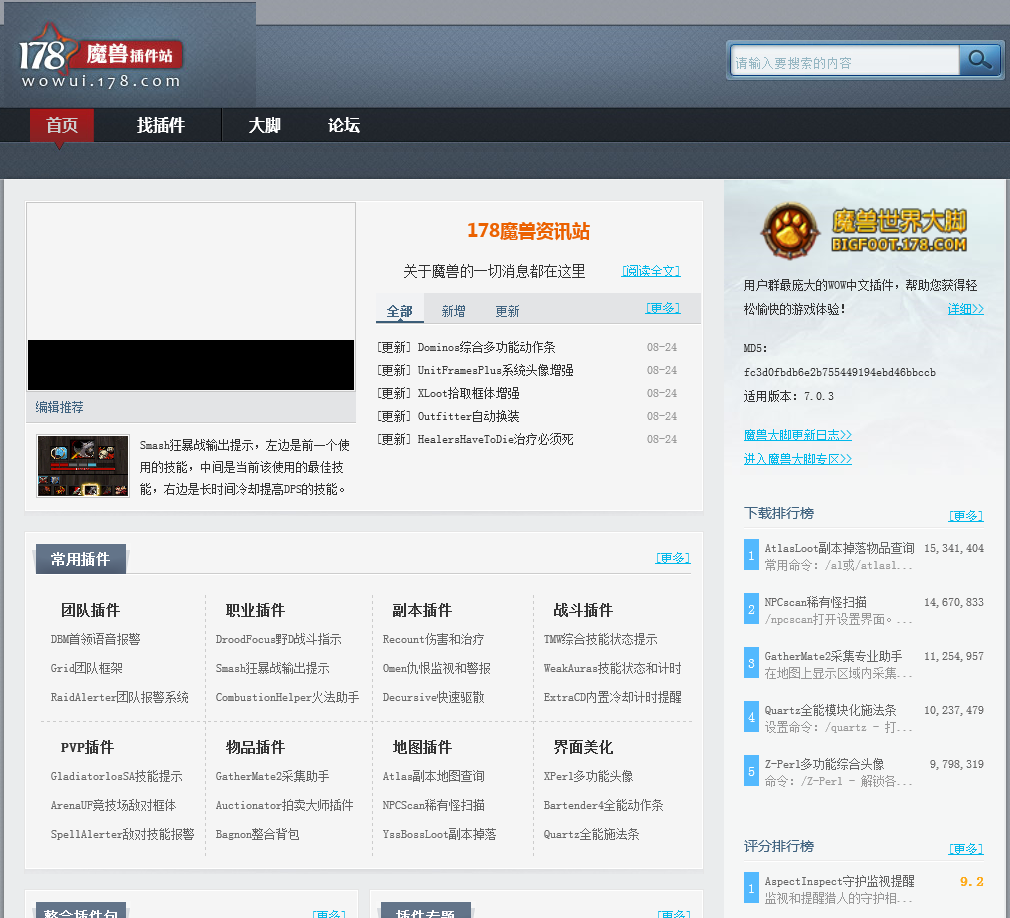Viewport: 1010px width, 918px height.
Task: Open 178魔兽资讯站 heading link
Action: [528, 231]
